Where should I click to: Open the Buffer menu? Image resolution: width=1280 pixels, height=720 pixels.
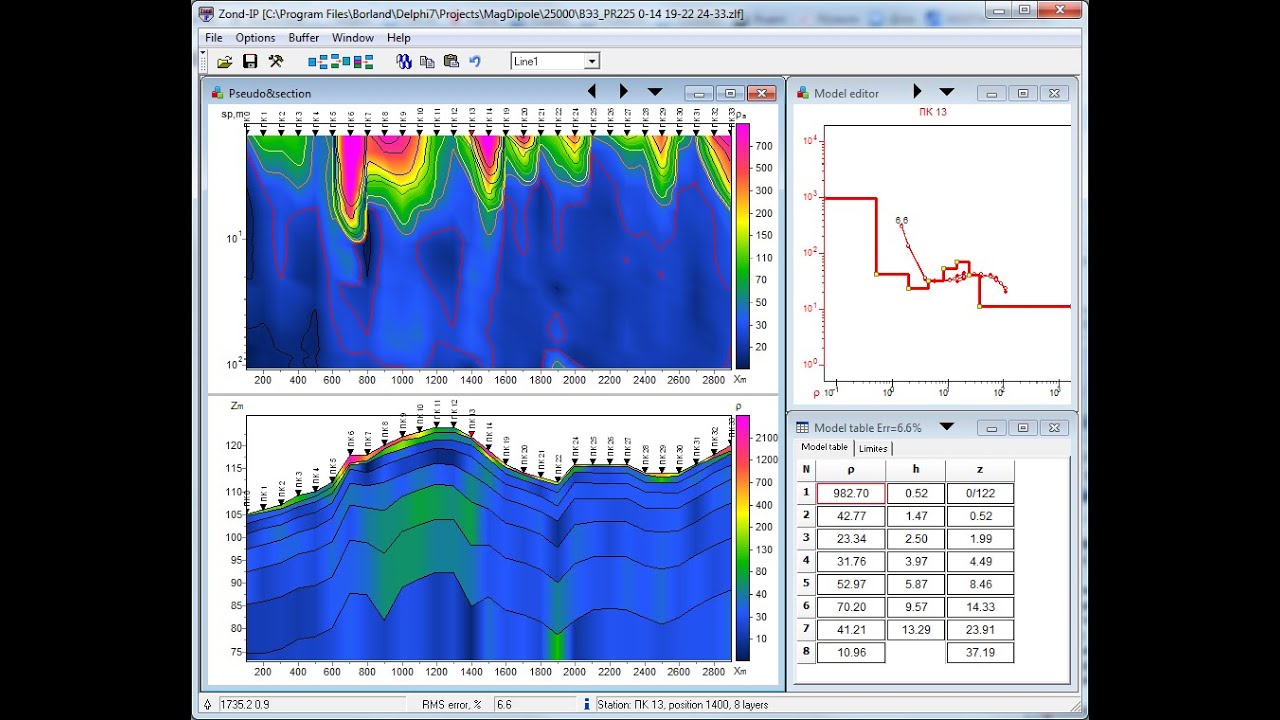[x=304, y=38]
